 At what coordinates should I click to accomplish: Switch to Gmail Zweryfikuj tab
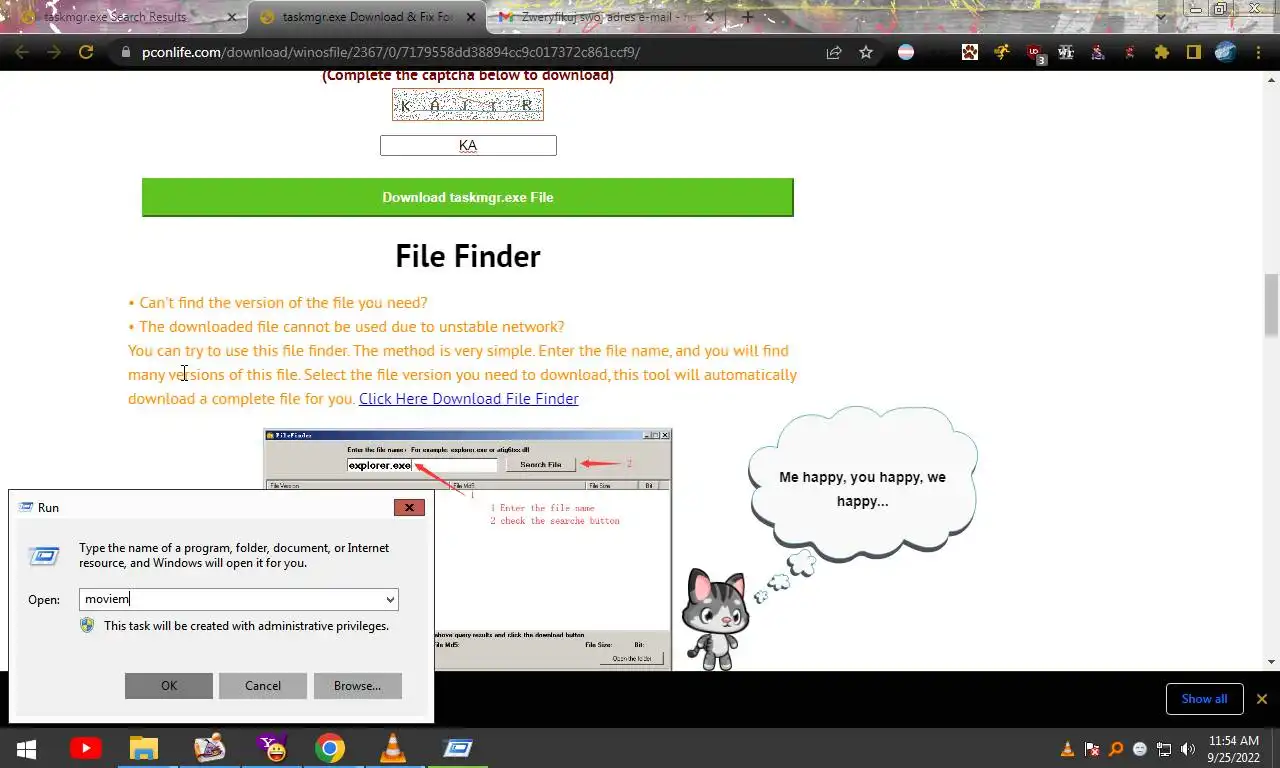pyautogui.click(x=606, y=17)
